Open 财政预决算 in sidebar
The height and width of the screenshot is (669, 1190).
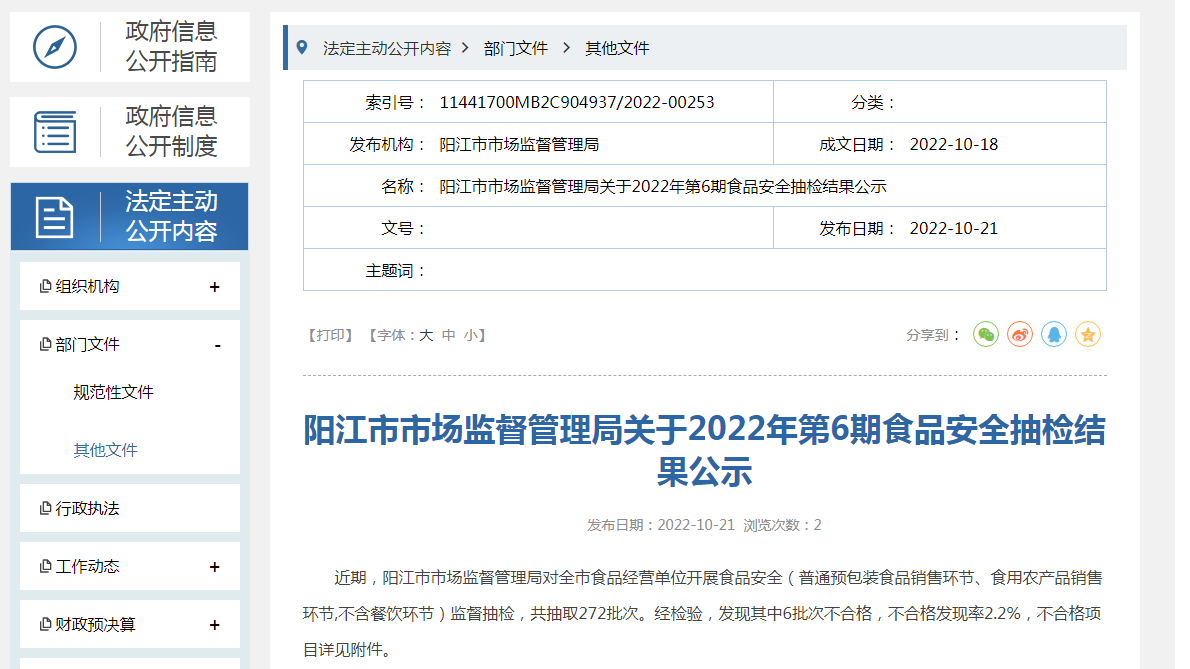click(96, 624)
